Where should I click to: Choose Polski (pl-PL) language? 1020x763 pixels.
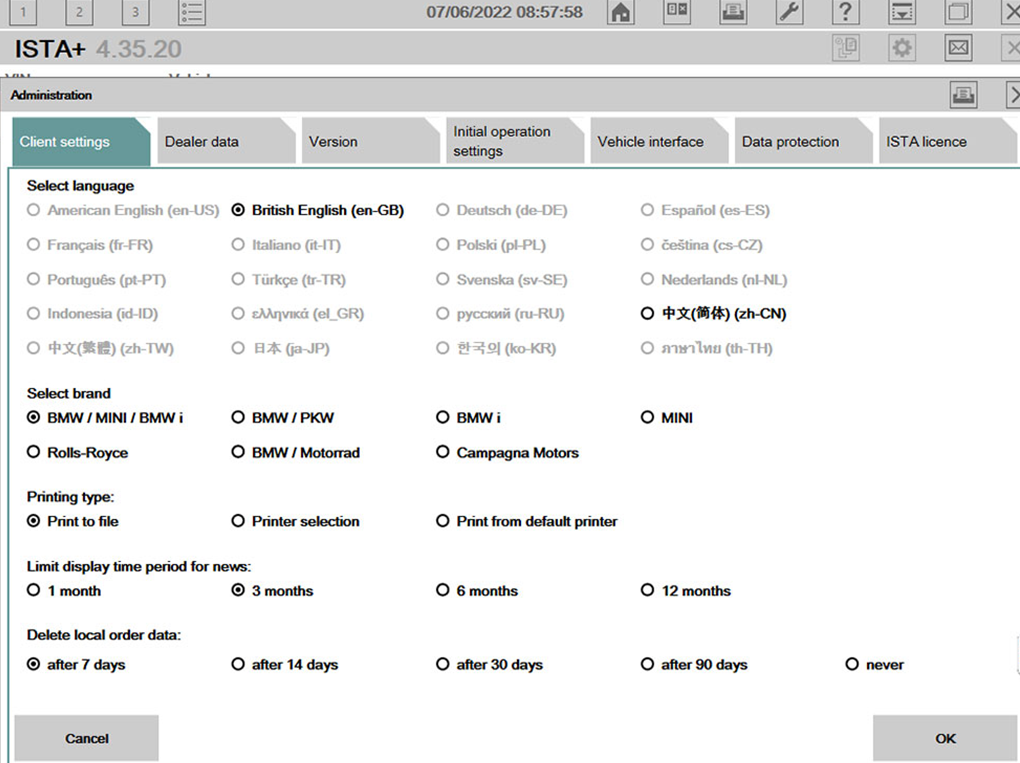coord(491,245)
